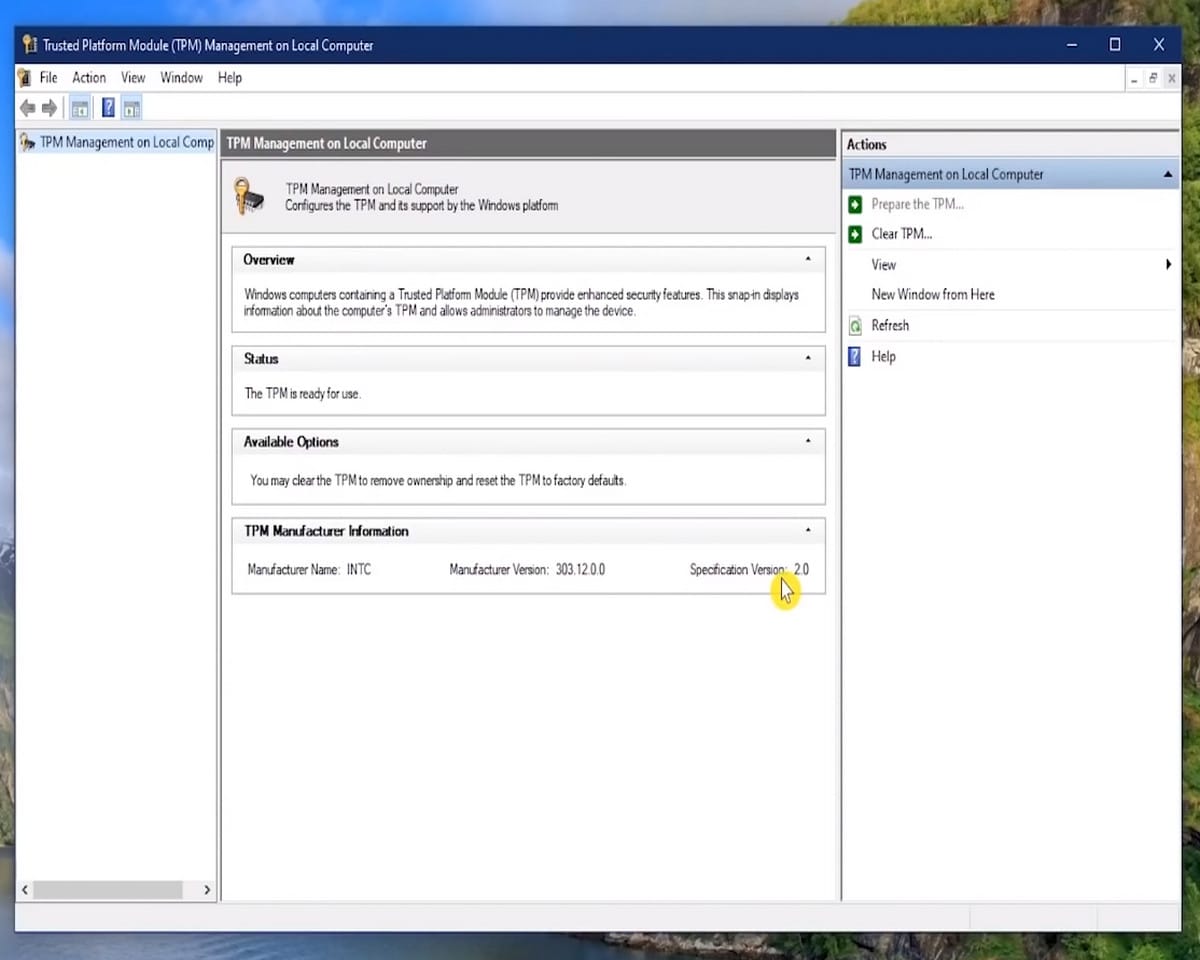Collapse the Available Options section

pos(808,441)
